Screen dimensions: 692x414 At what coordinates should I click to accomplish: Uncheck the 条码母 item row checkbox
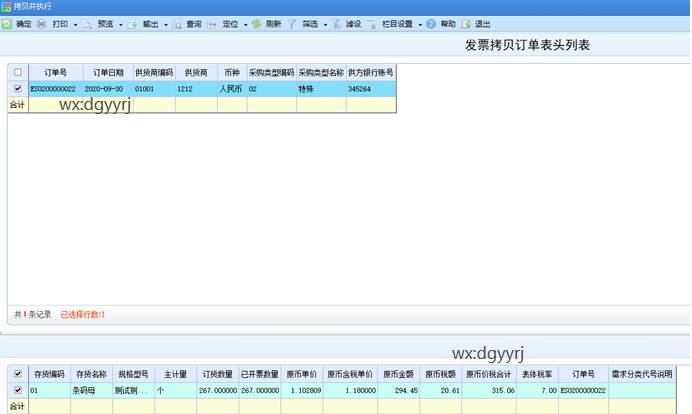coord(17,390)
